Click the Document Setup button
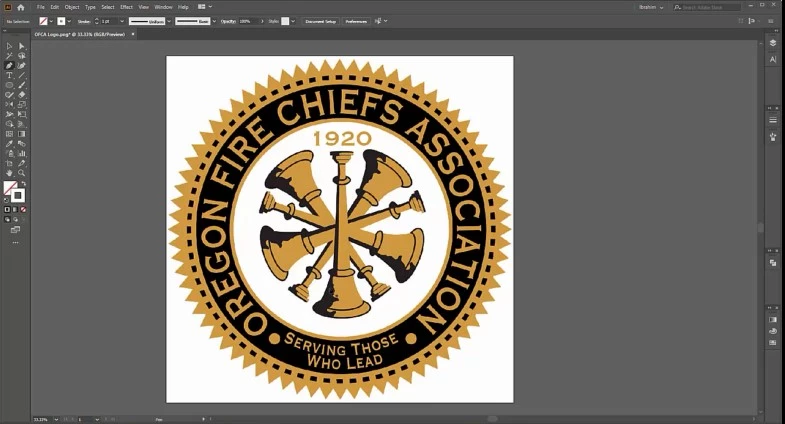785x424 pixels. pos(320,22)
